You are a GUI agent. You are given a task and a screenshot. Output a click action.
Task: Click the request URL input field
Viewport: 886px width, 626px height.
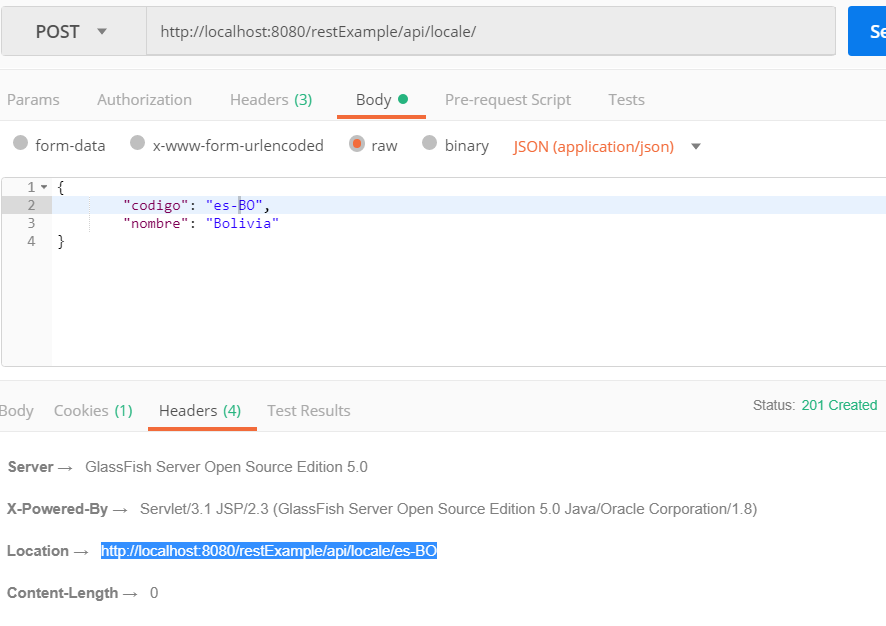[490, 32]
